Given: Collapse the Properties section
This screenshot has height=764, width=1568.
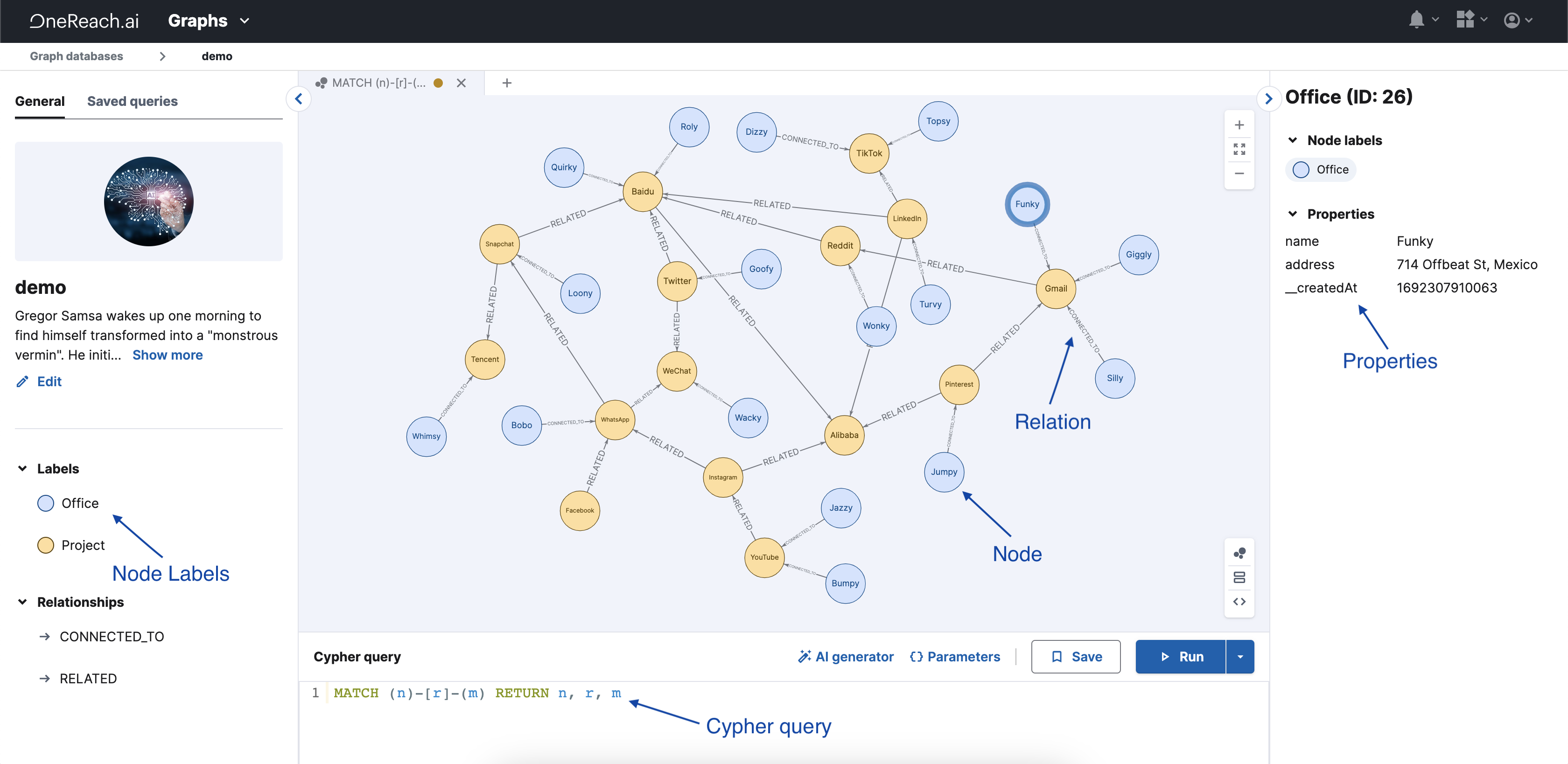Looking at the screenshot, I should click(1293, 214).
